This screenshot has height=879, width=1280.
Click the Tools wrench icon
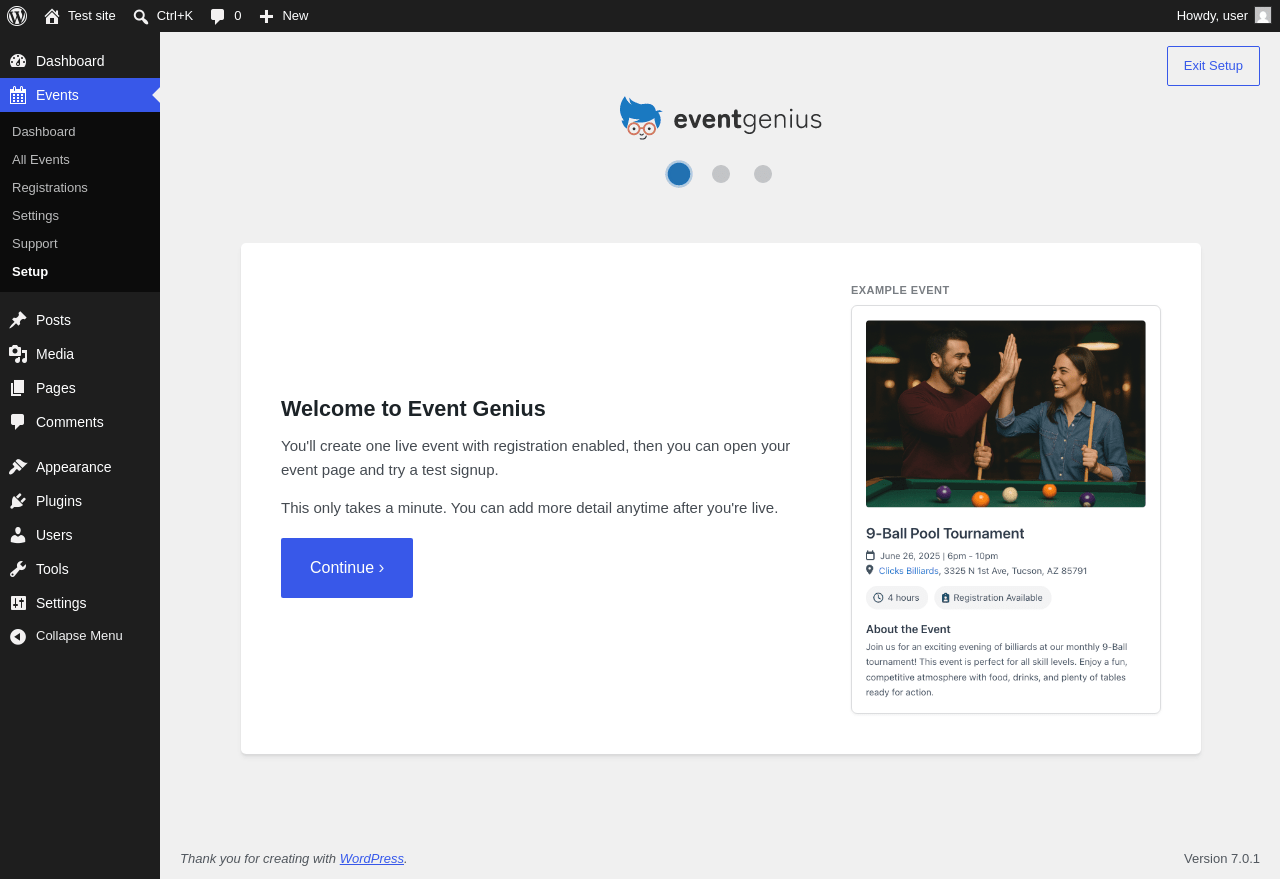[18, 569]
